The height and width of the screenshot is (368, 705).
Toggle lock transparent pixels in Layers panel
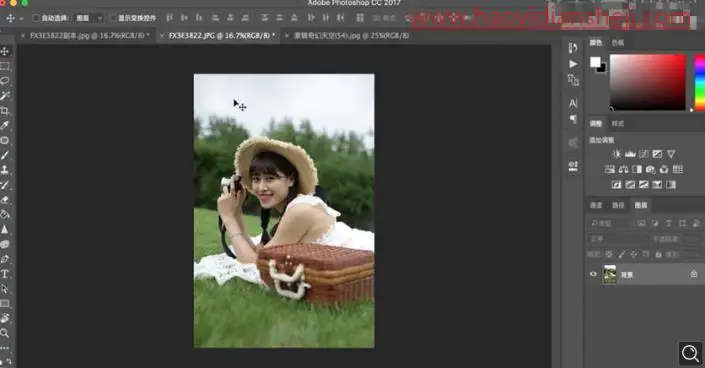[x=609, y=255]
